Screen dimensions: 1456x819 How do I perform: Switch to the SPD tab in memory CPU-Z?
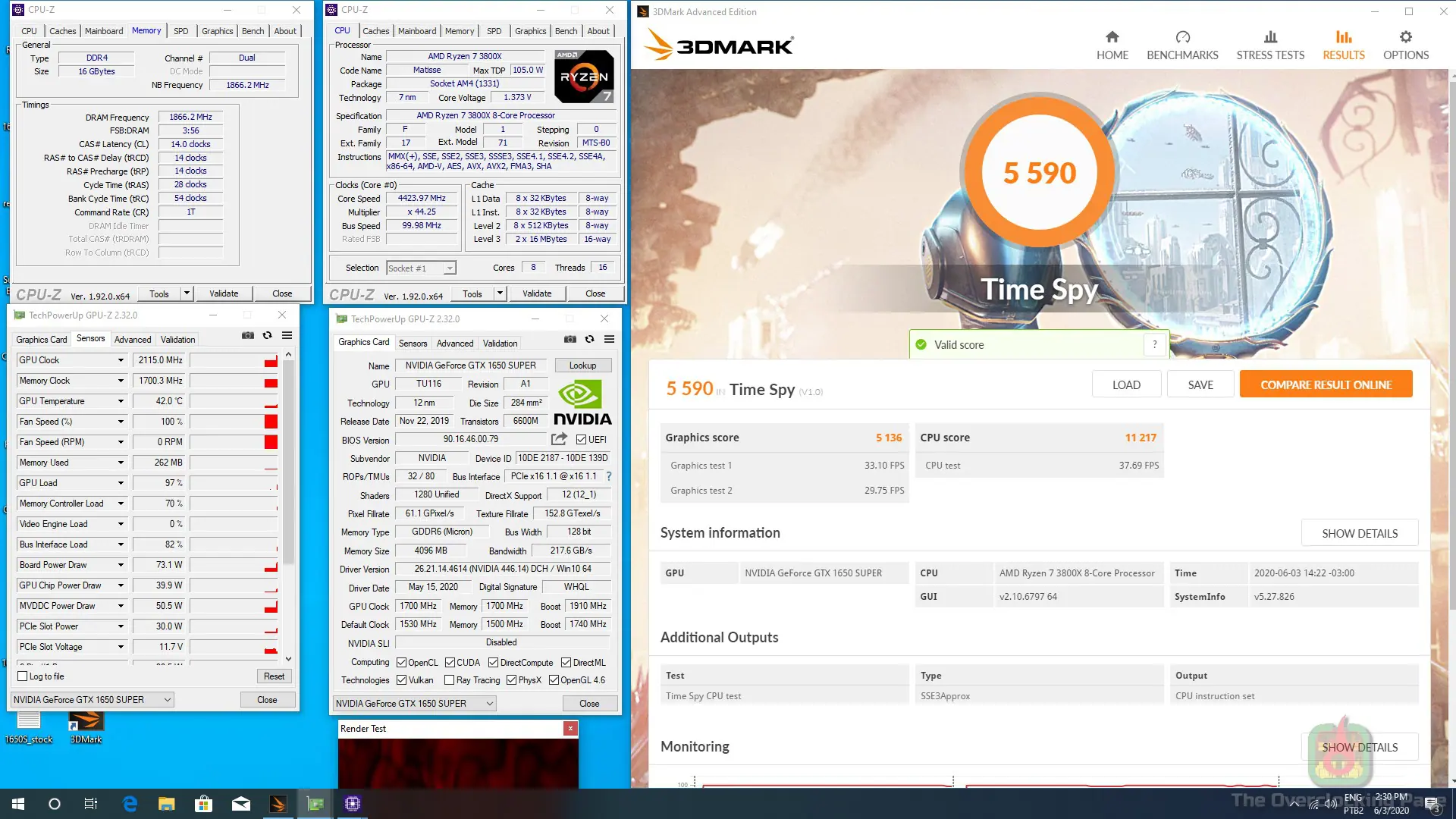pos(180,31)
